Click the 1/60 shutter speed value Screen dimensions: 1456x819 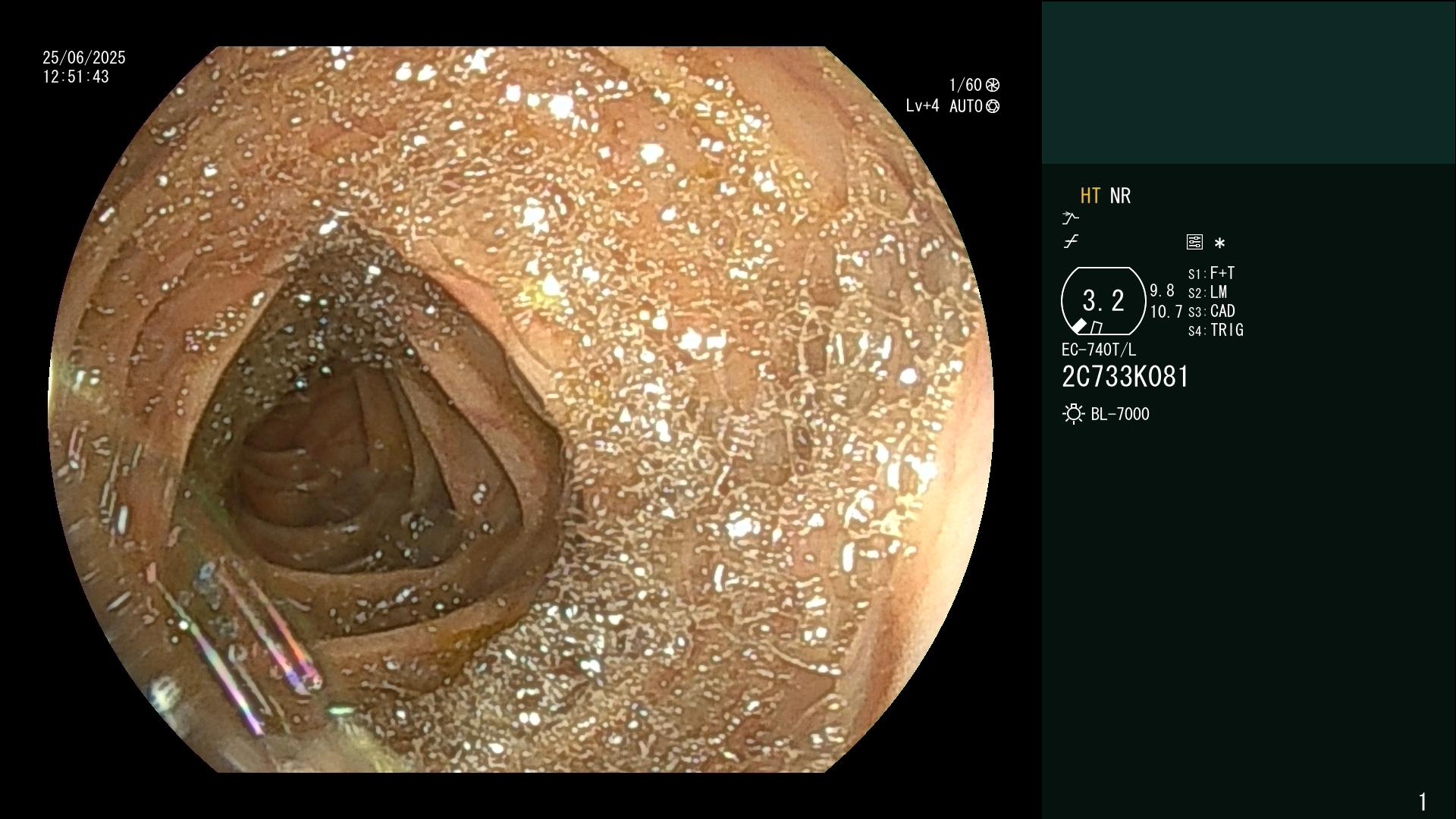965,85
